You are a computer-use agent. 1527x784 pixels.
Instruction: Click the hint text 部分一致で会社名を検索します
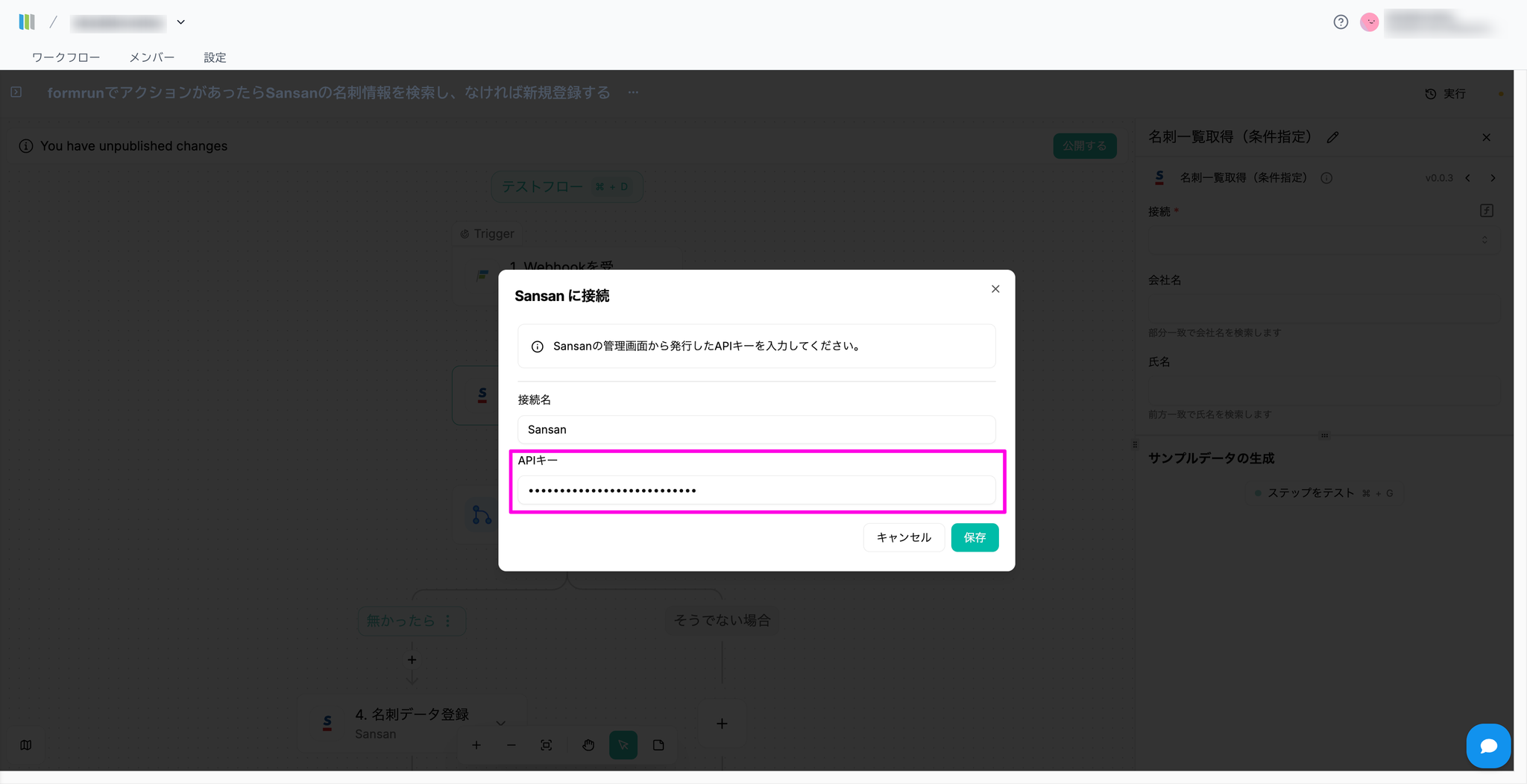coord(1215,332)
